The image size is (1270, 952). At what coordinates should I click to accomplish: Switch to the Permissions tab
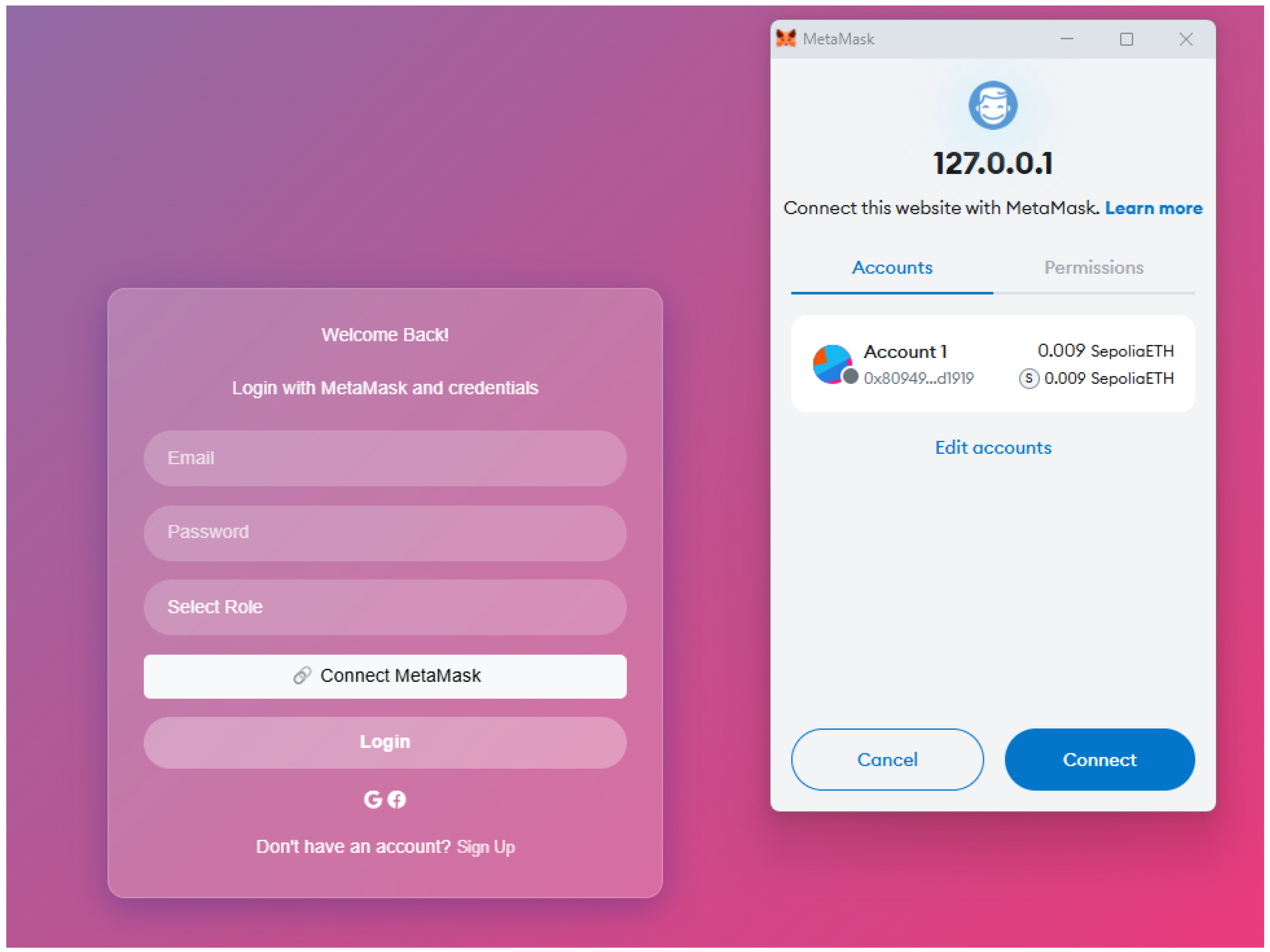1094,268
